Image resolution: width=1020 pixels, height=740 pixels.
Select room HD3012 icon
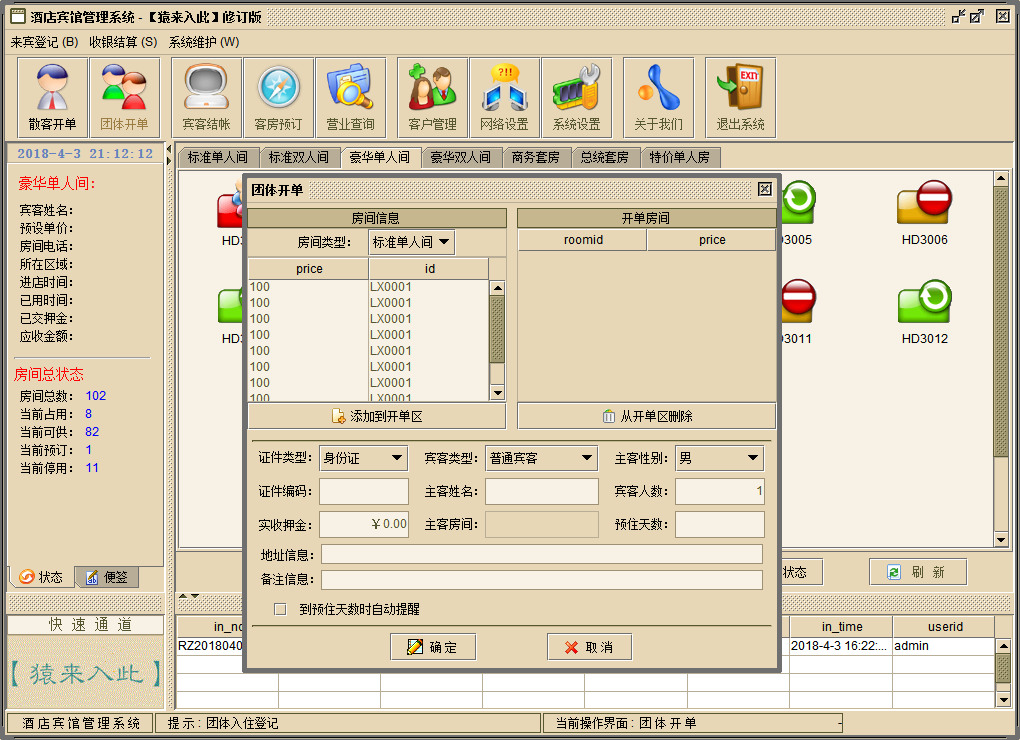924,301
